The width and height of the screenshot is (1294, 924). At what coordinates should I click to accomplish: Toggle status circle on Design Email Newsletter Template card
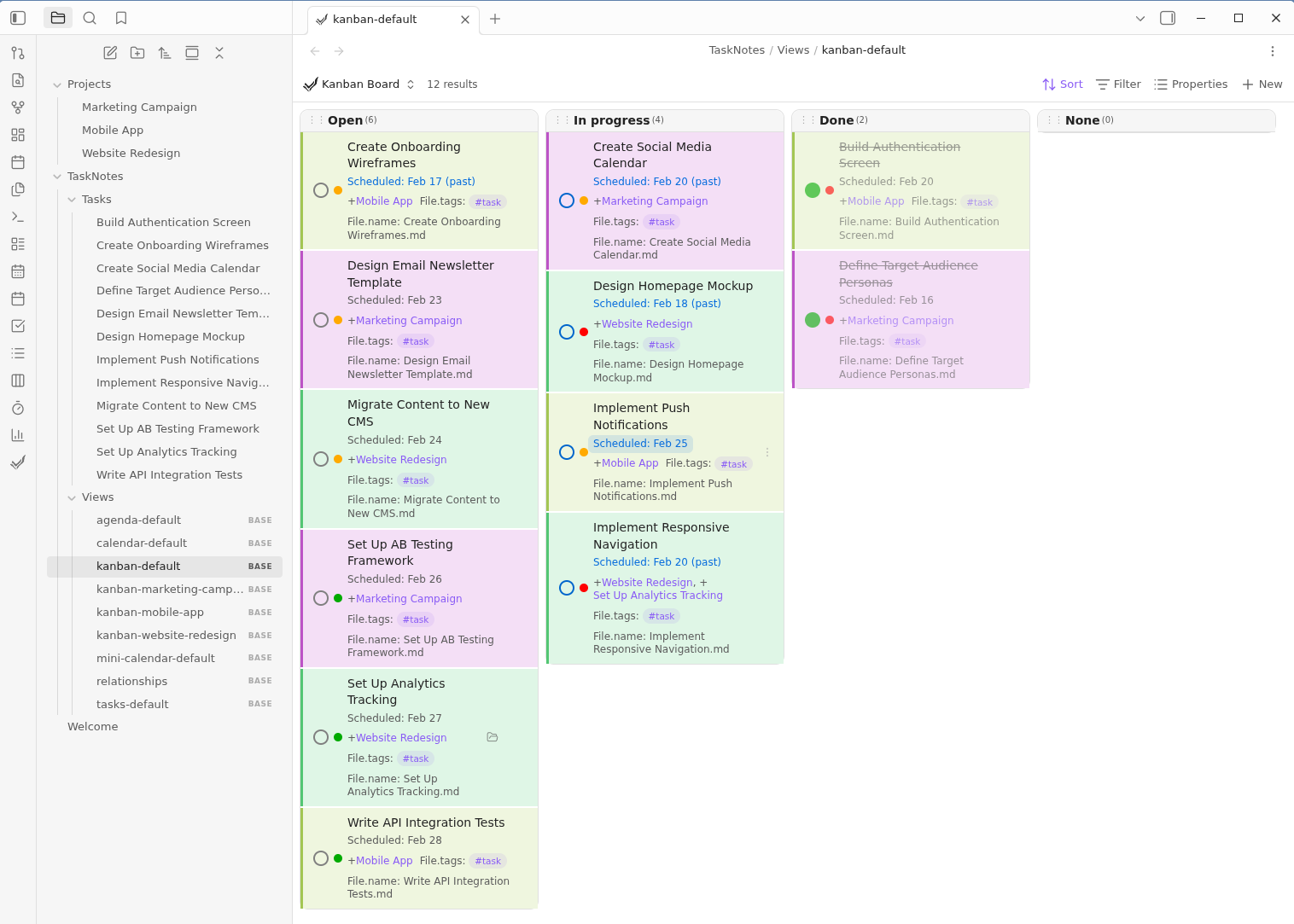click(321, 320)
